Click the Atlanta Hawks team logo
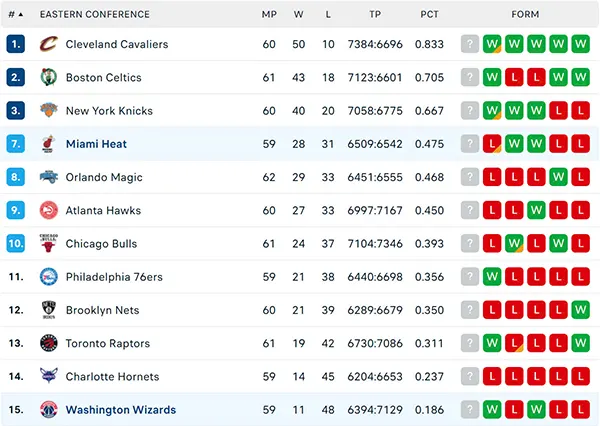 [x=49, y=210]
